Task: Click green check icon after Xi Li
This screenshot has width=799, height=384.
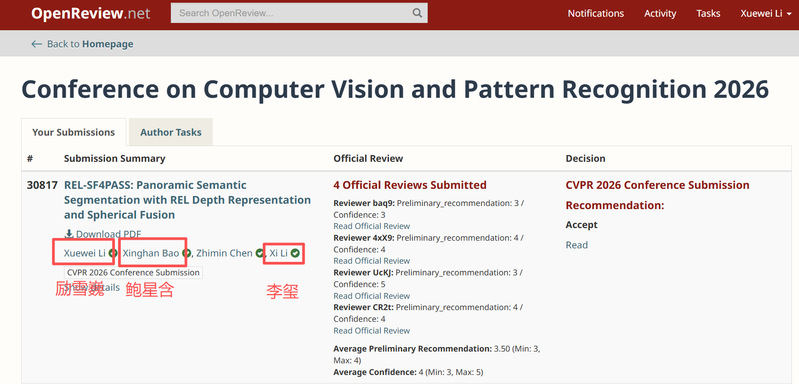Action: point(296,253)
